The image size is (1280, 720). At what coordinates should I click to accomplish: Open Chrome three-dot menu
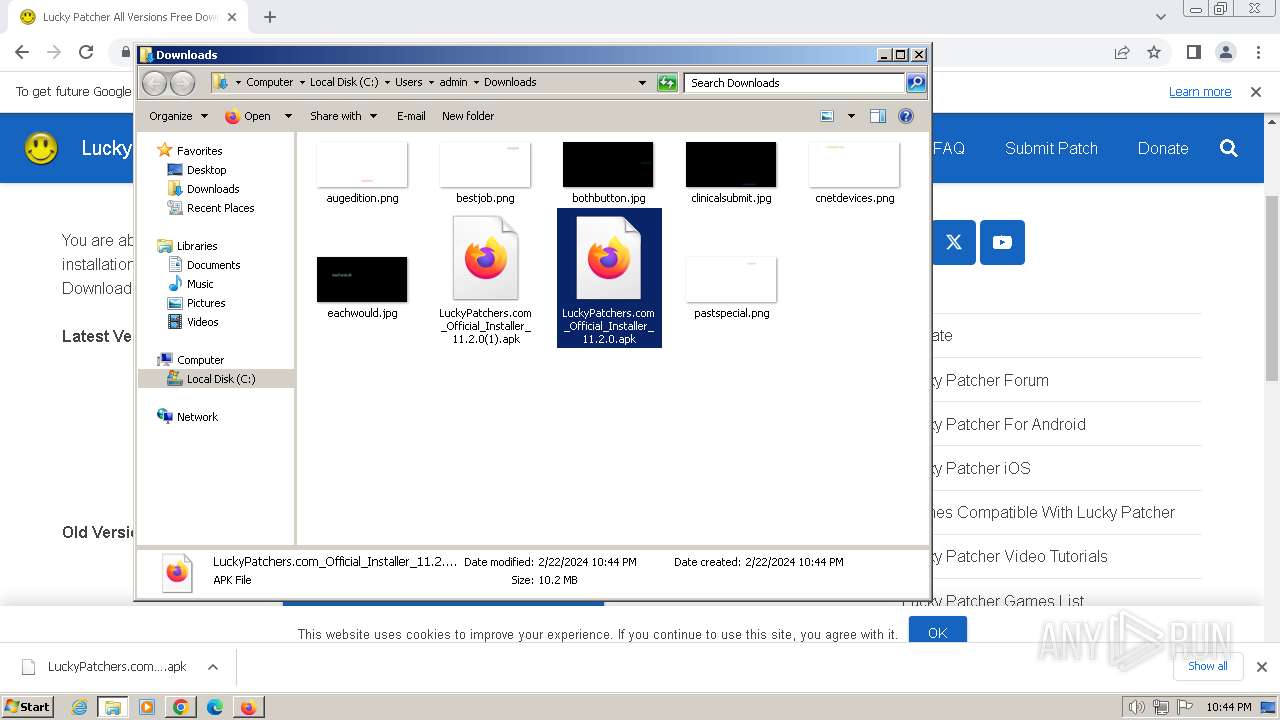pos(1257,52)
